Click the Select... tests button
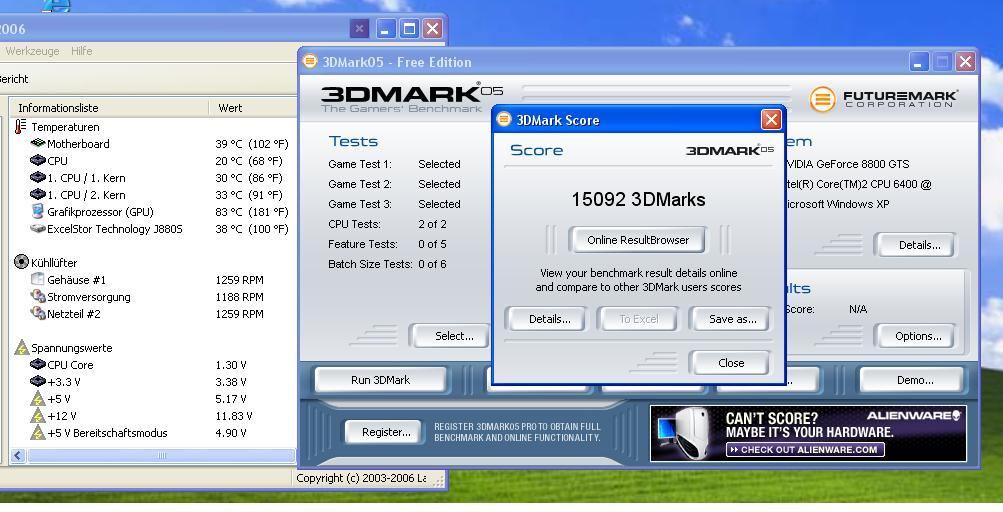 pos(451,336)
